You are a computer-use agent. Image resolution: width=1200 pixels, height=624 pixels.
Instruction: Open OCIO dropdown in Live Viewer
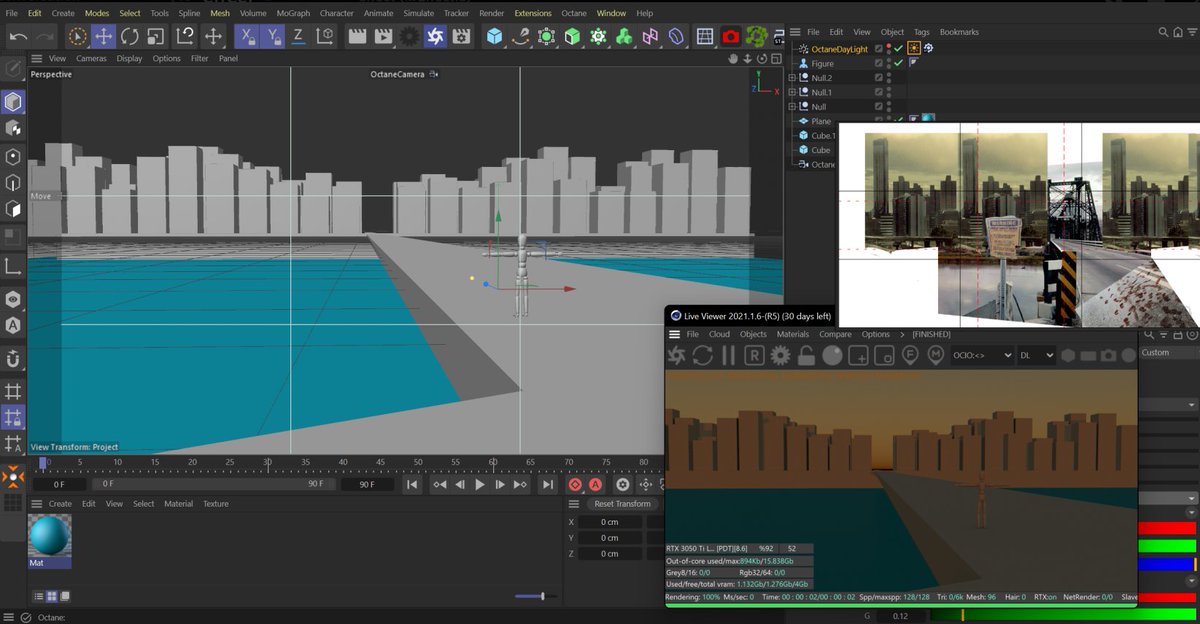[x=980, y=355]
